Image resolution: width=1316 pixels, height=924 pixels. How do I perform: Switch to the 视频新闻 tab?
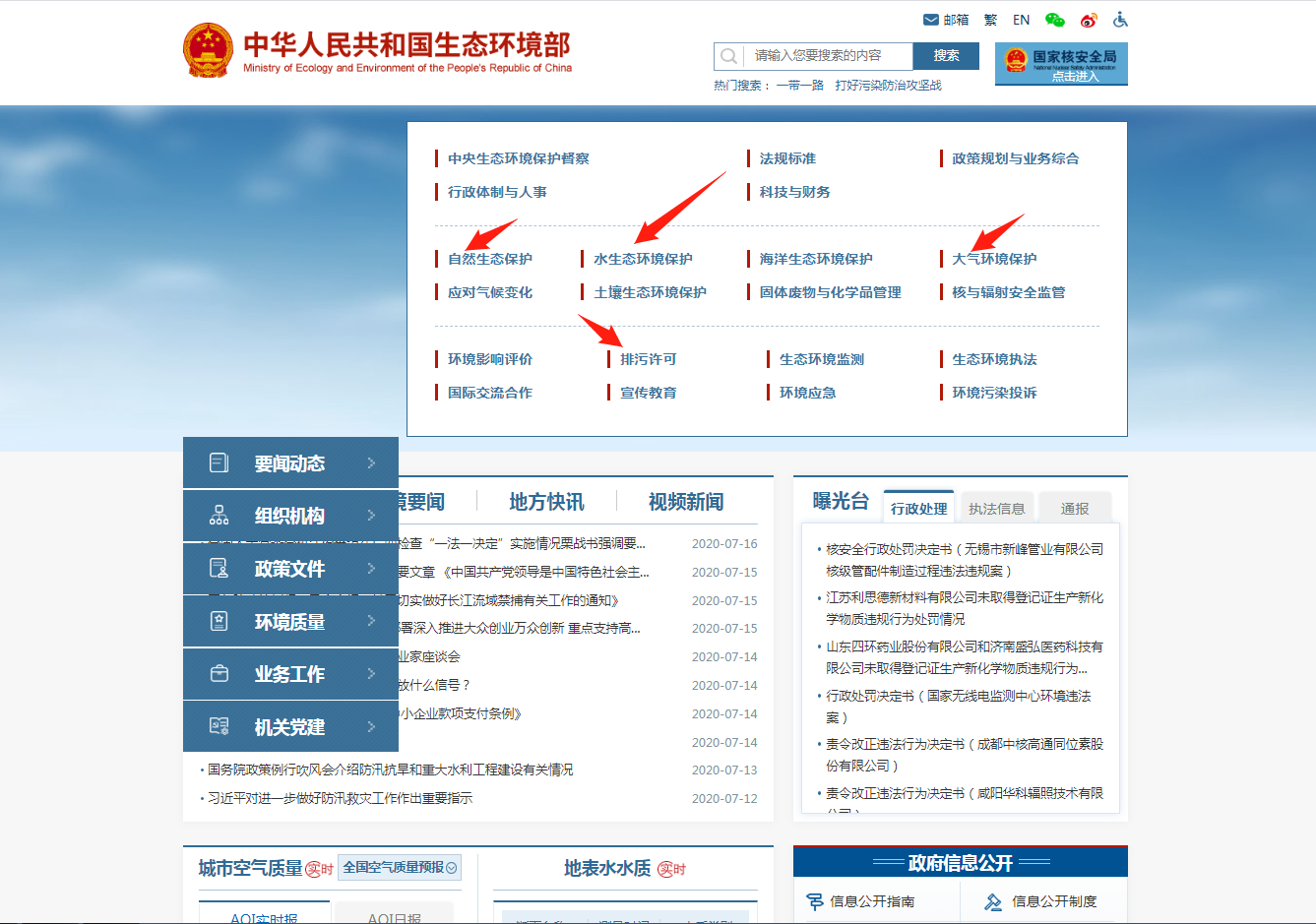[686, 502]
